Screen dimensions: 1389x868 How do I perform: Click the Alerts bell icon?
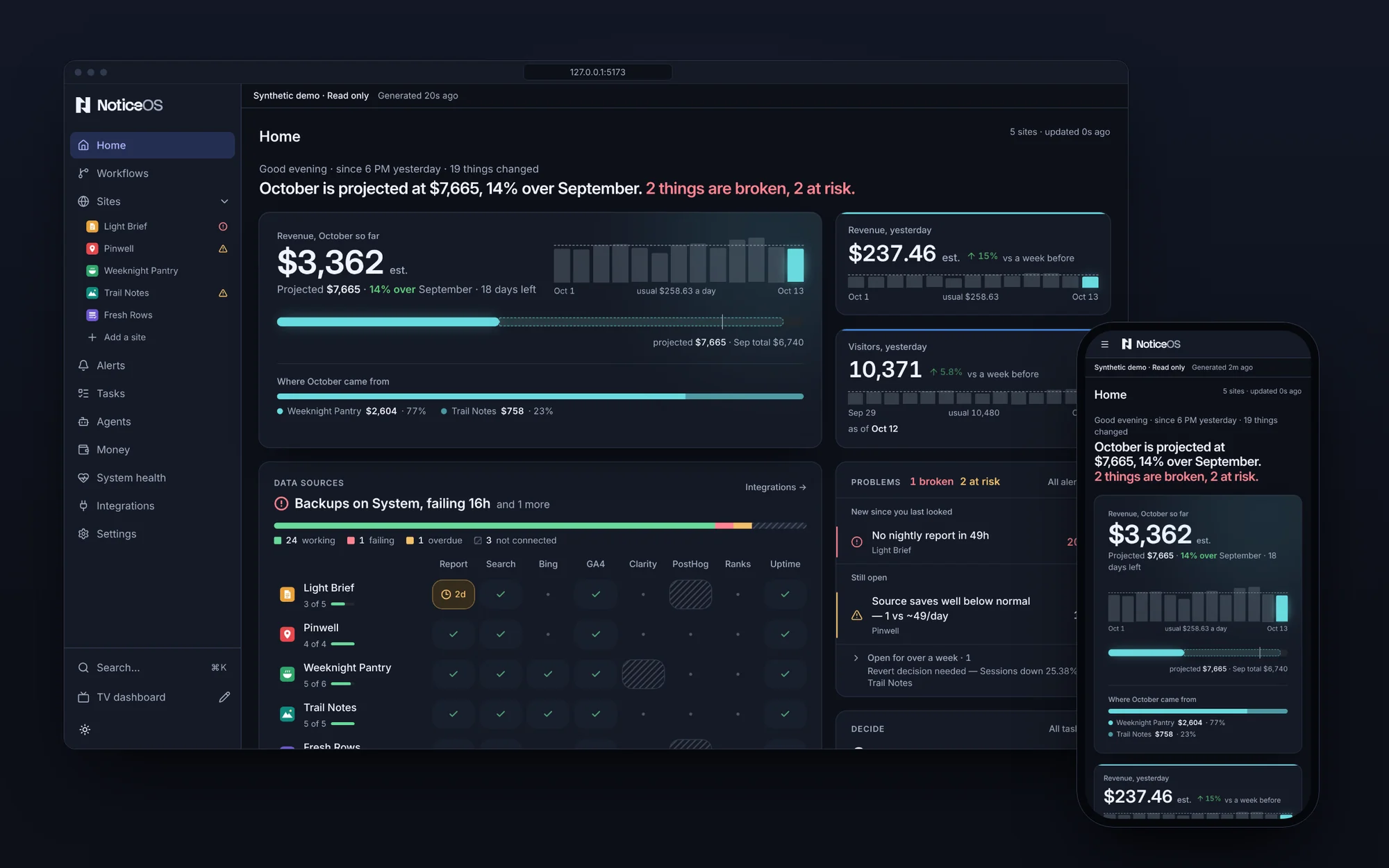click(83, 365)
